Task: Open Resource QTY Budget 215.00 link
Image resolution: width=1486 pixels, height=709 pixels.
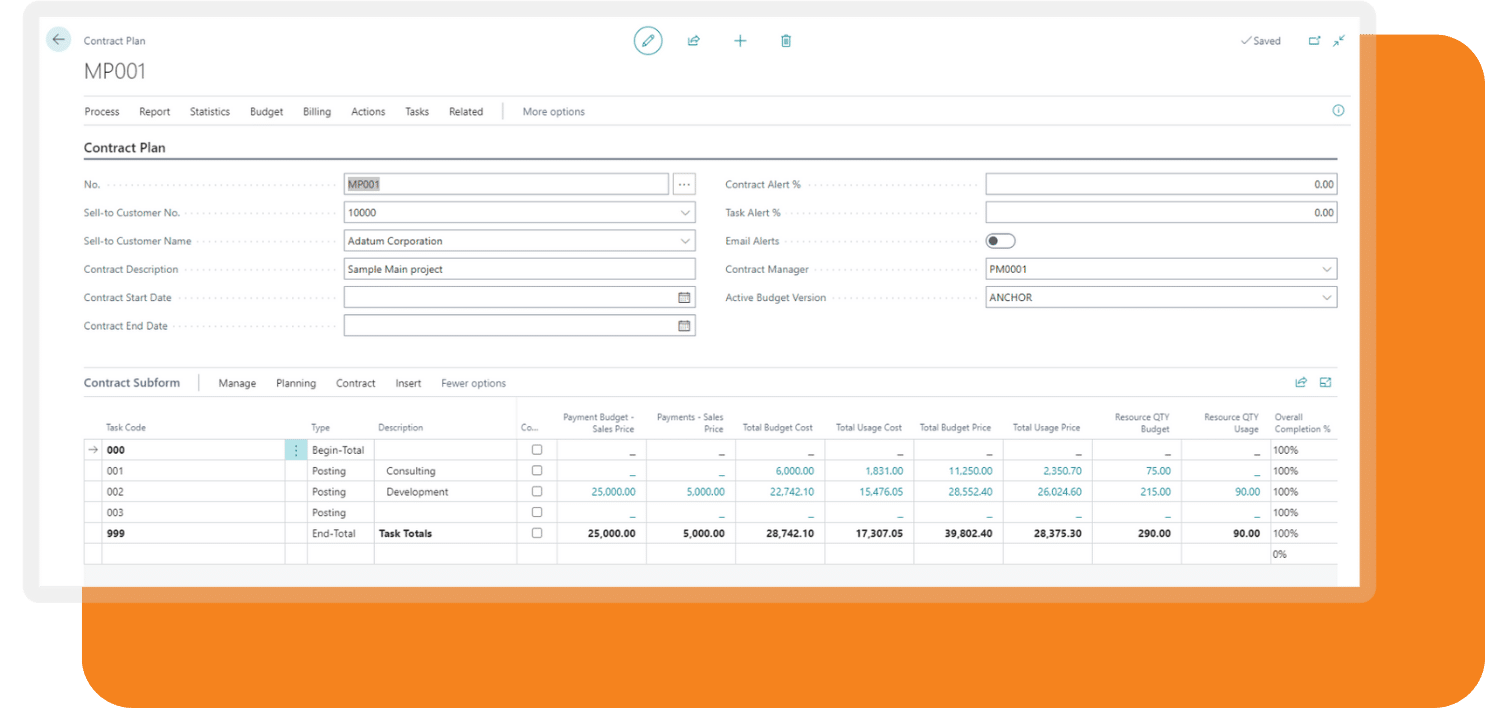Action: click(1155, 492)
